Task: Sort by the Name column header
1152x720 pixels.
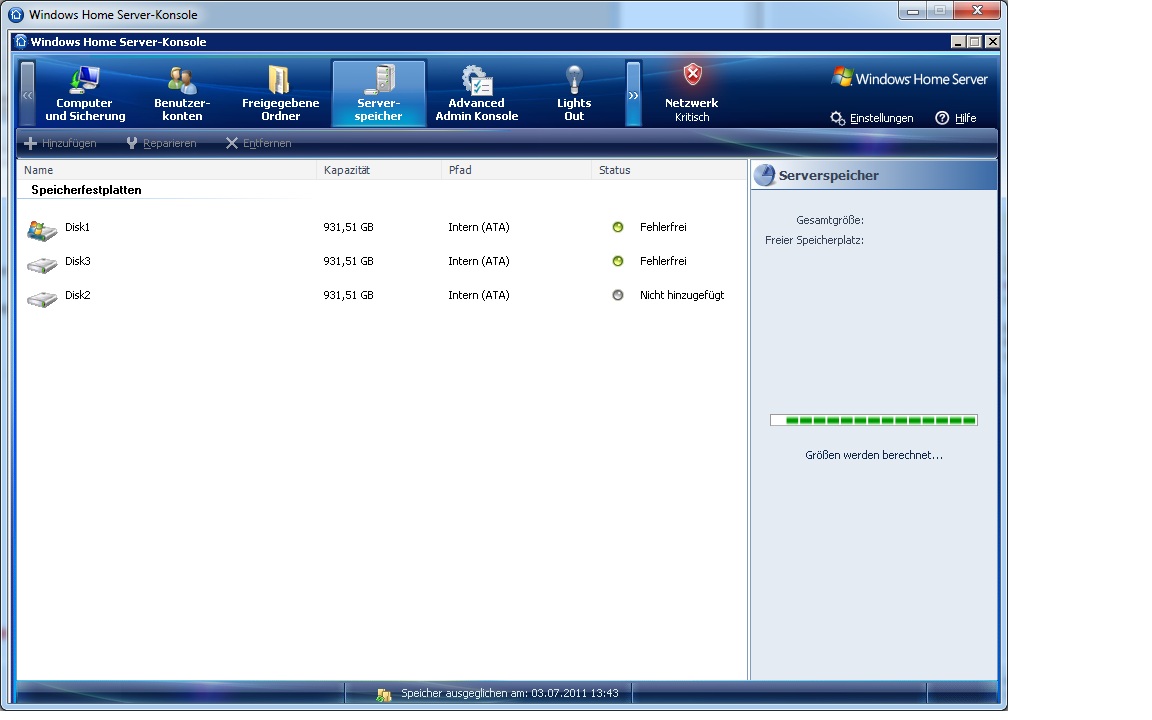Action: point(167,170)
